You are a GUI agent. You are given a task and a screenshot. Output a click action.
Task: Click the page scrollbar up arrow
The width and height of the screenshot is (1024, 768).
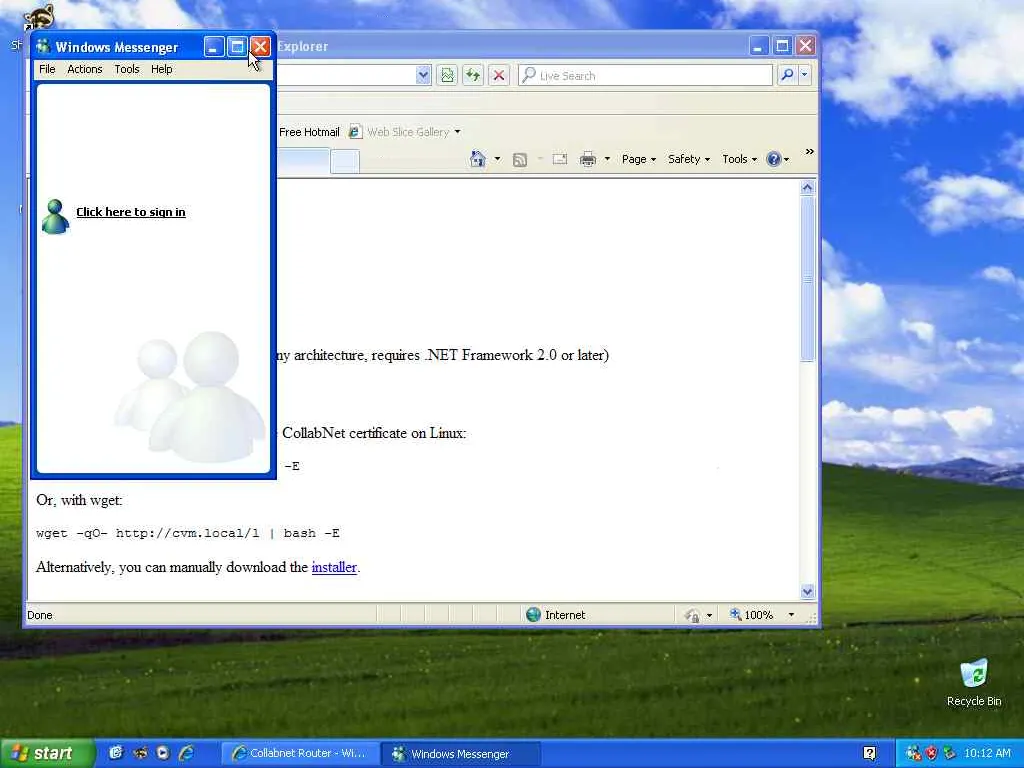(807, 188)
